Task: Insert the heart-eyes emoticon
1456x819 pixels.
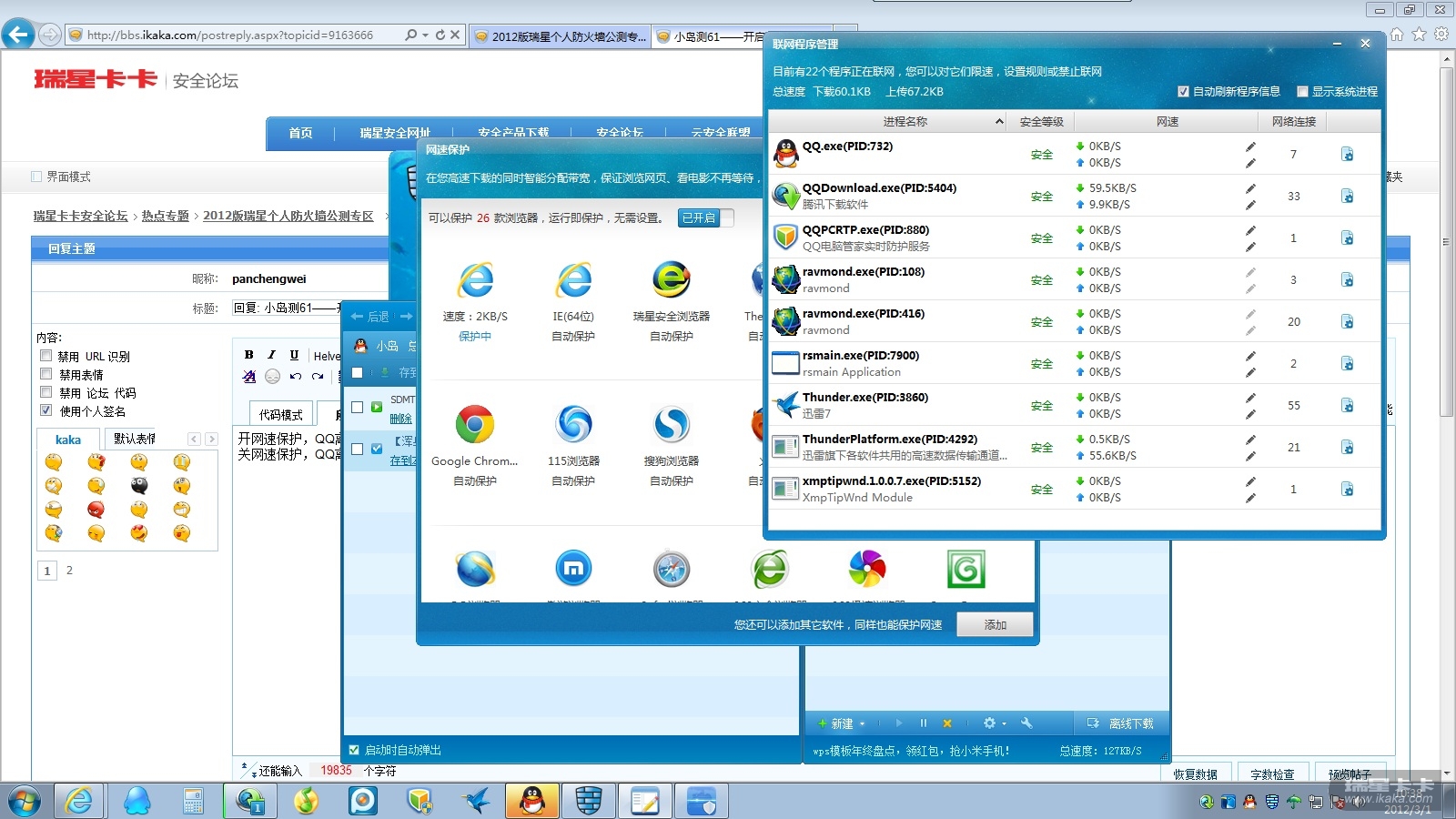Action: [139, 533]
